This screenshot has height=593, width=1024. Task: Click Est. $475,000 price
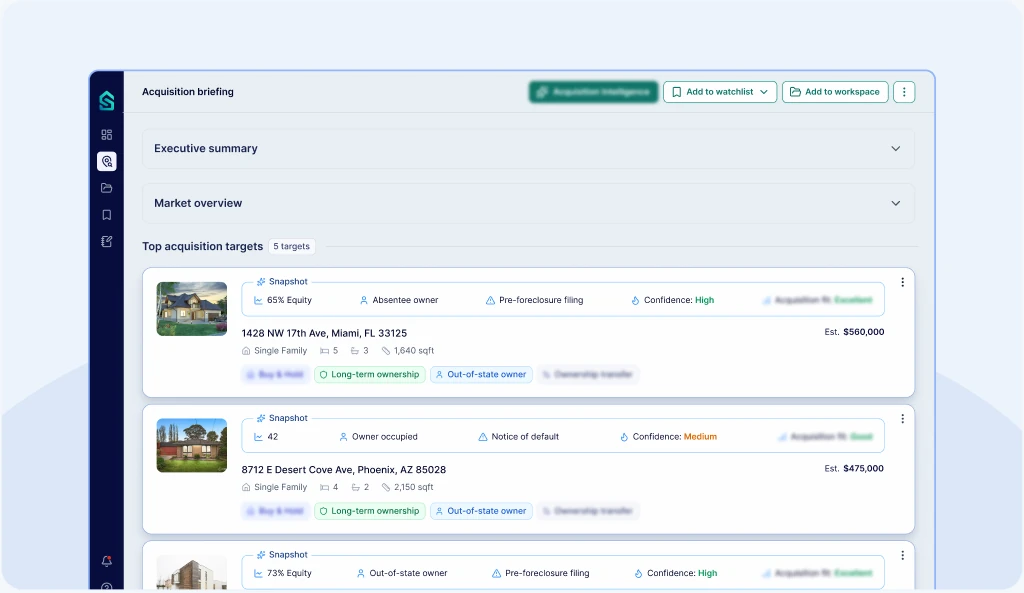(x=854, y=468)
